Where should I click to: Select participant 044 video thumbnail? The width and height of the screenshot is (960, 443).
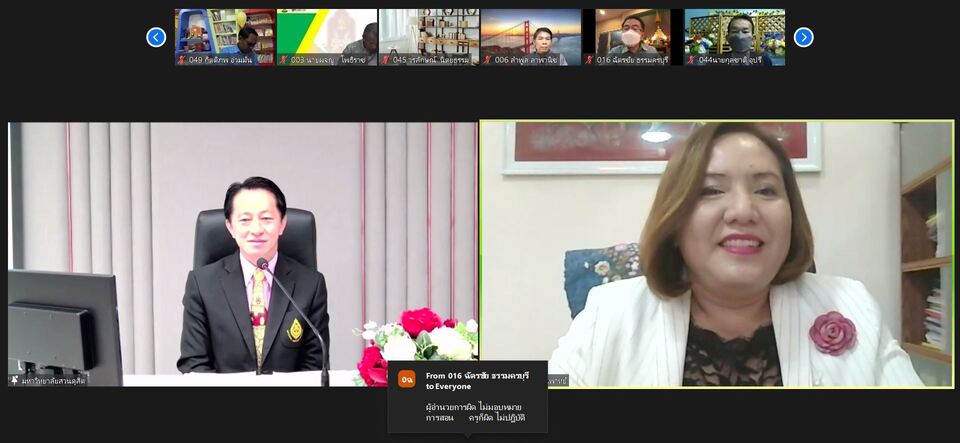tap(734, 37)
